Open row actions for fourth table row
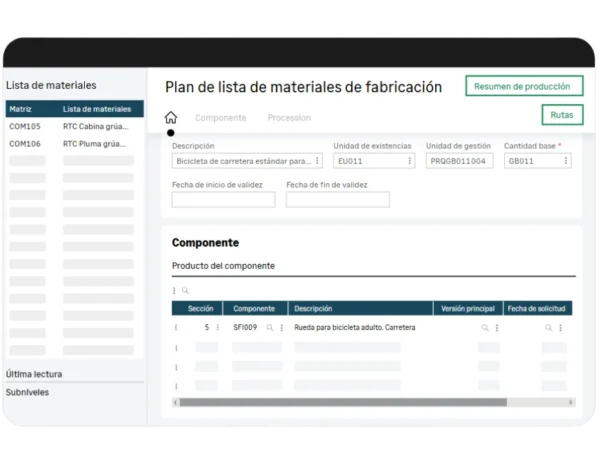The width and height of the screenshot is (600, 463). click(176, 386)
